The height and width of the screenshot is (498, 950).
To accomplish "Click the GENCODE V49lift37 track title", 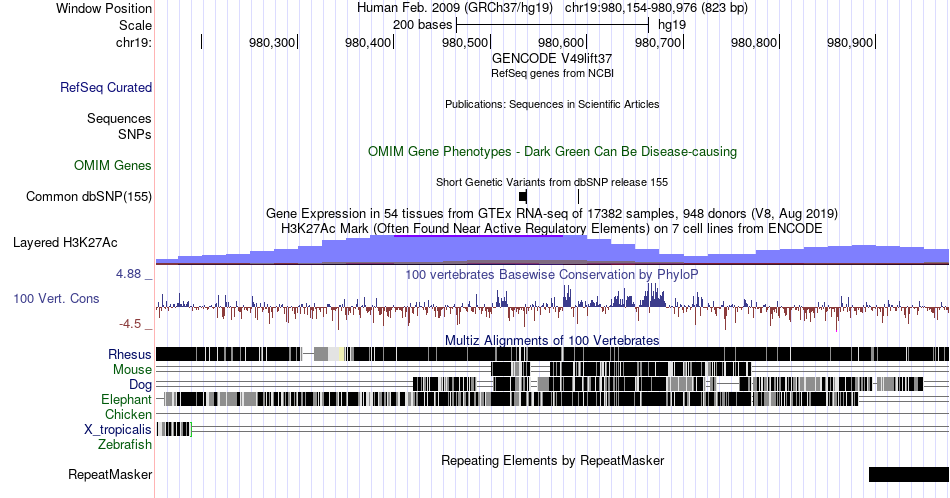I will point(552,59).
